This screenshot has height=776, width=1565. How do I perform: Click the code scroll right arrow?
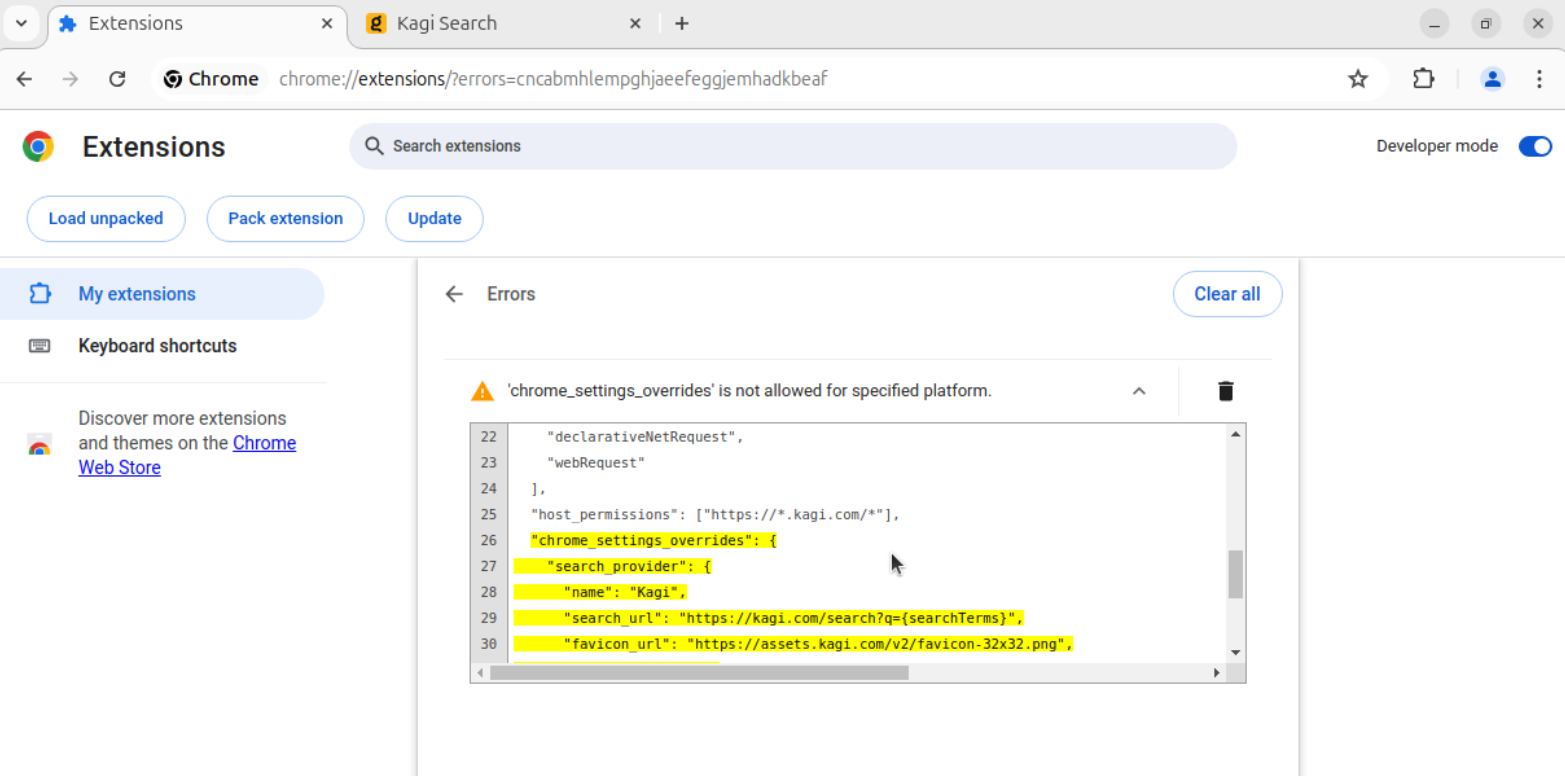1217,673
